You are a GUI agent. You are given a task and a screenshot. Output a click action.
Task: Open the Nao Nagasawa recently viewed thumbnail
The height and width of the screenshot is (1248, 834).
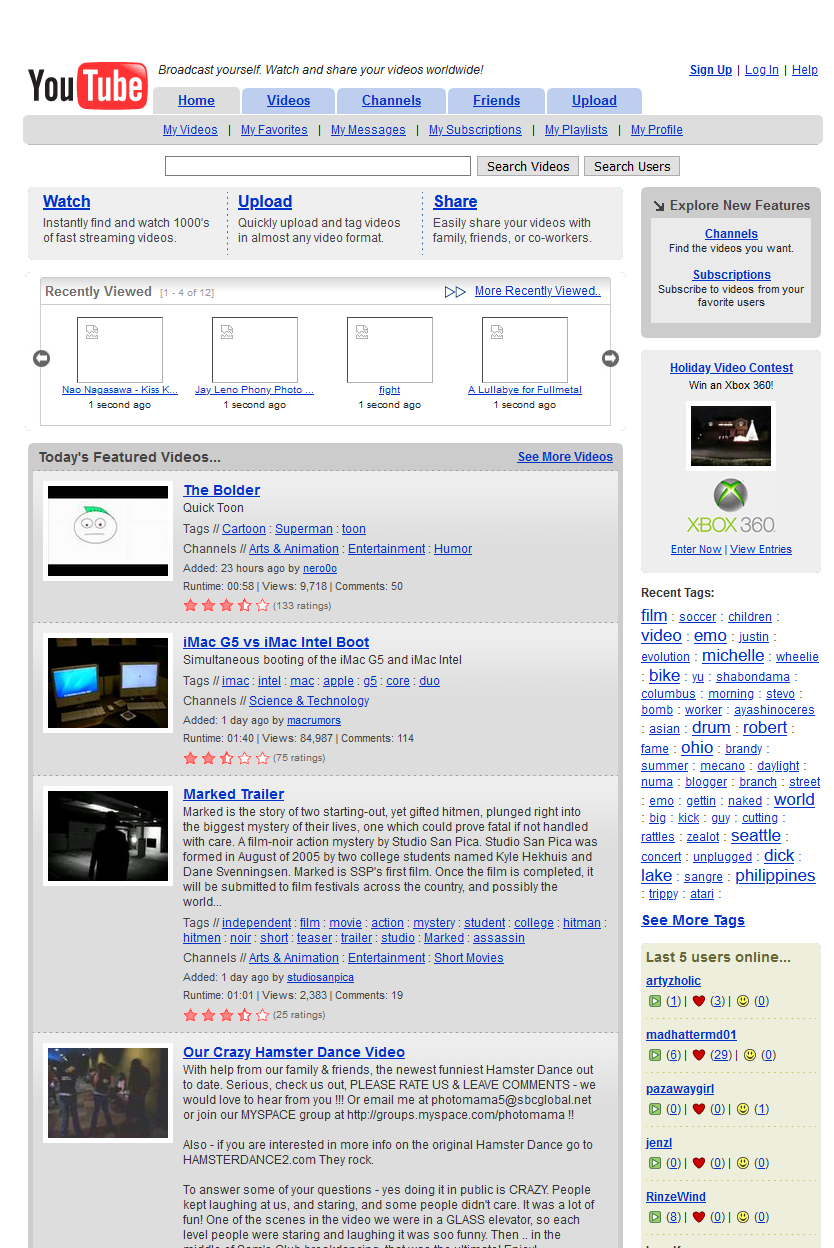(x=120, y=349)
